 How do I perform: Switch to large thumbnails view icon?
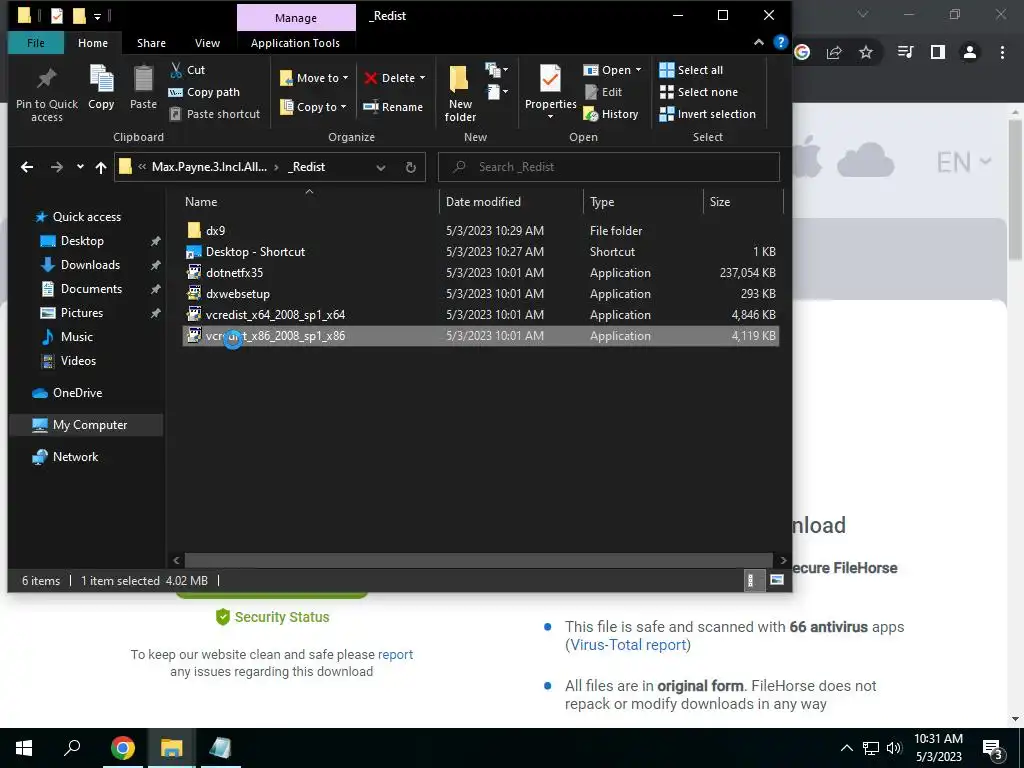tap(776, 580)
